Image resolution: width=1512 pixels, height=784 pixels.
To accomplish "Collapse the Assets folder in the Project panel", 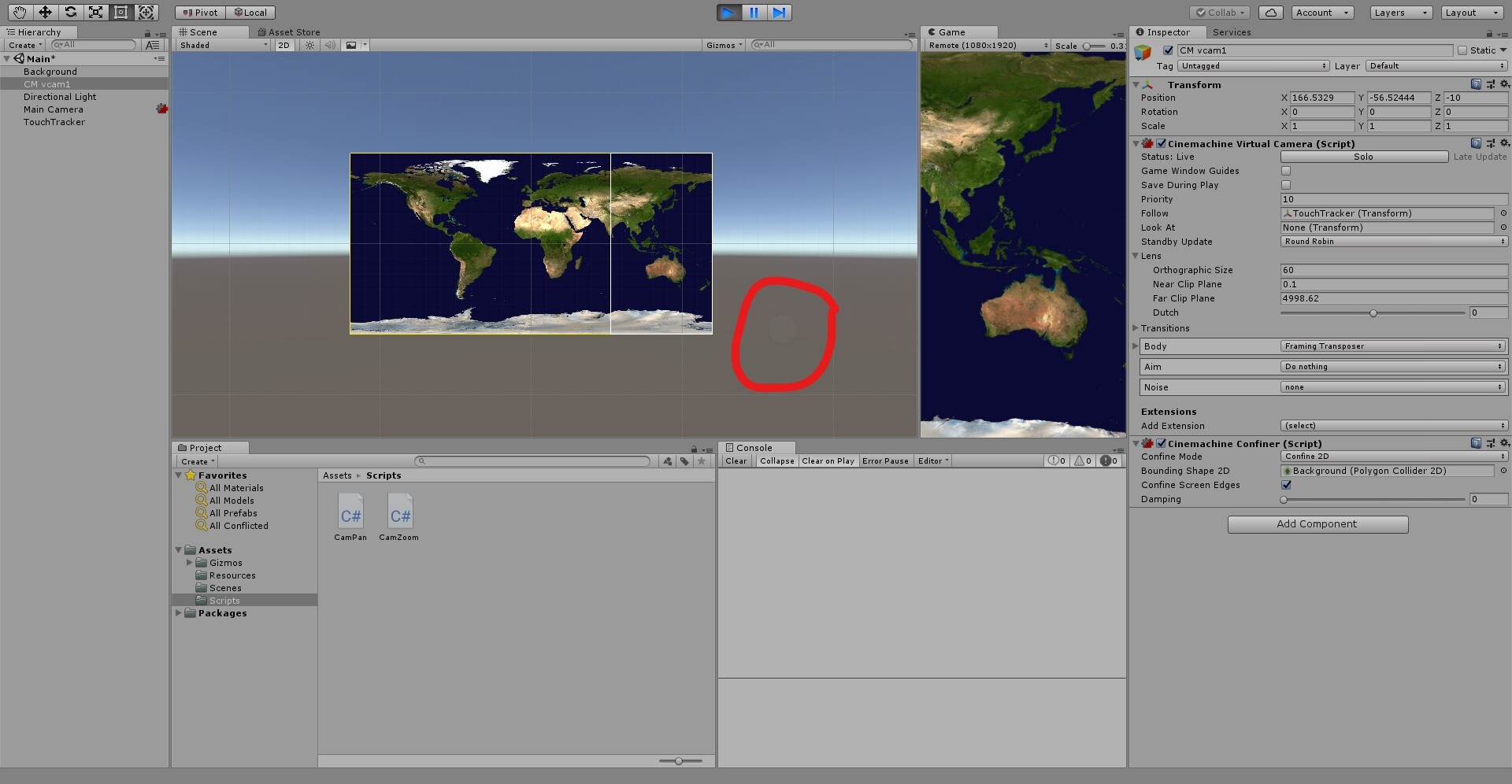I will 179,549.
